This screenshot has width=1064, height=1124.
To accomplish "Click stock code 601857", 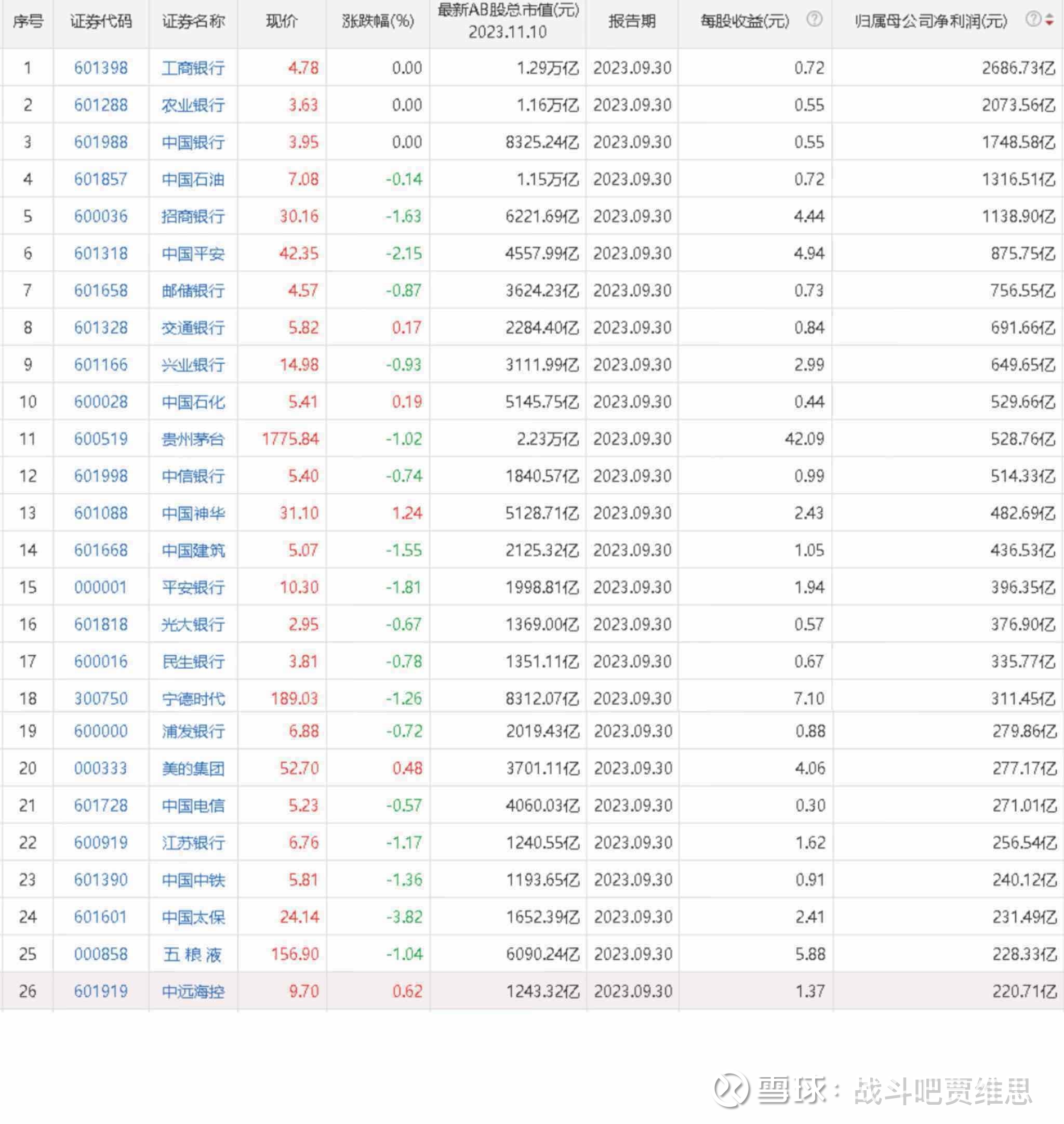I will [101, 179].
